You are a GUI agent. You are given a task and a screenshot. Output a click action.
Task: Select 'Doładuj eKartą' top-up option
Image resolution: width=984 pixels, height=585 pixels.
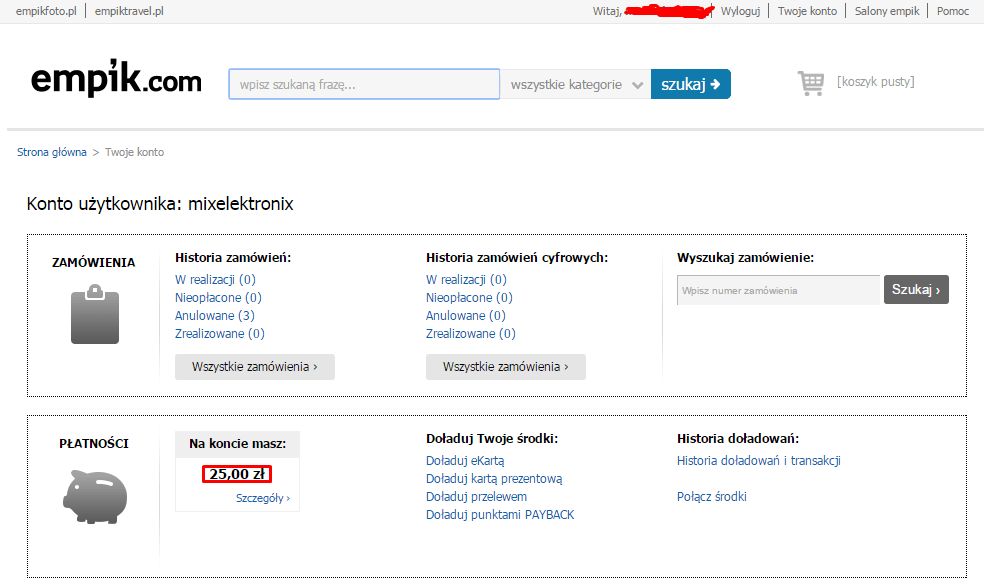coord(465,461)
